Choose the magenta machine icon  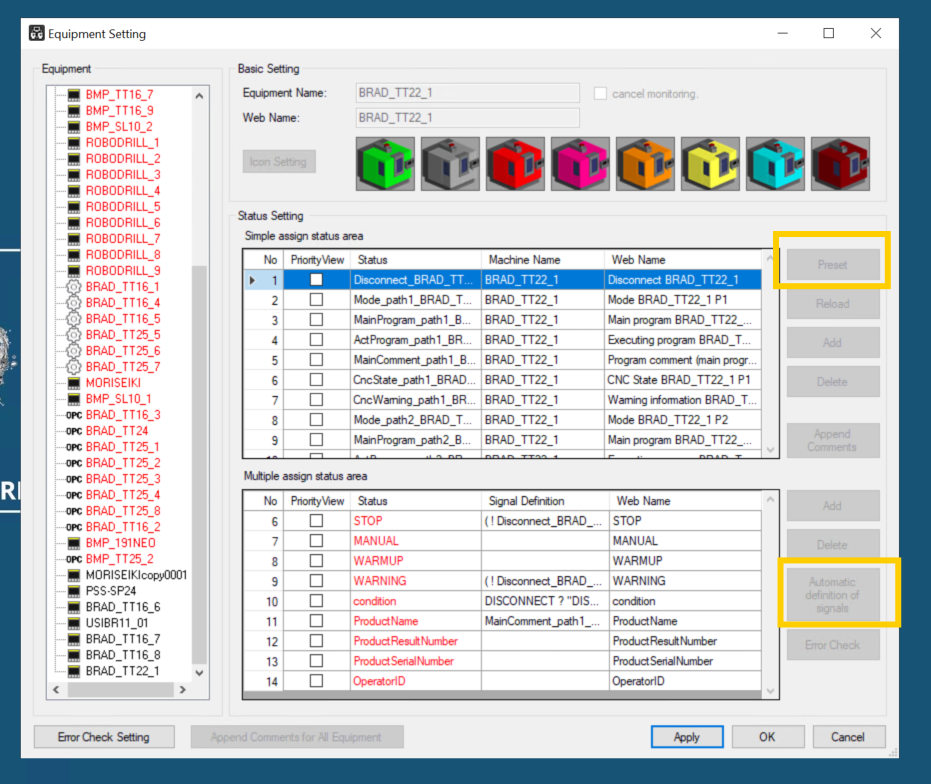point(580,164)
